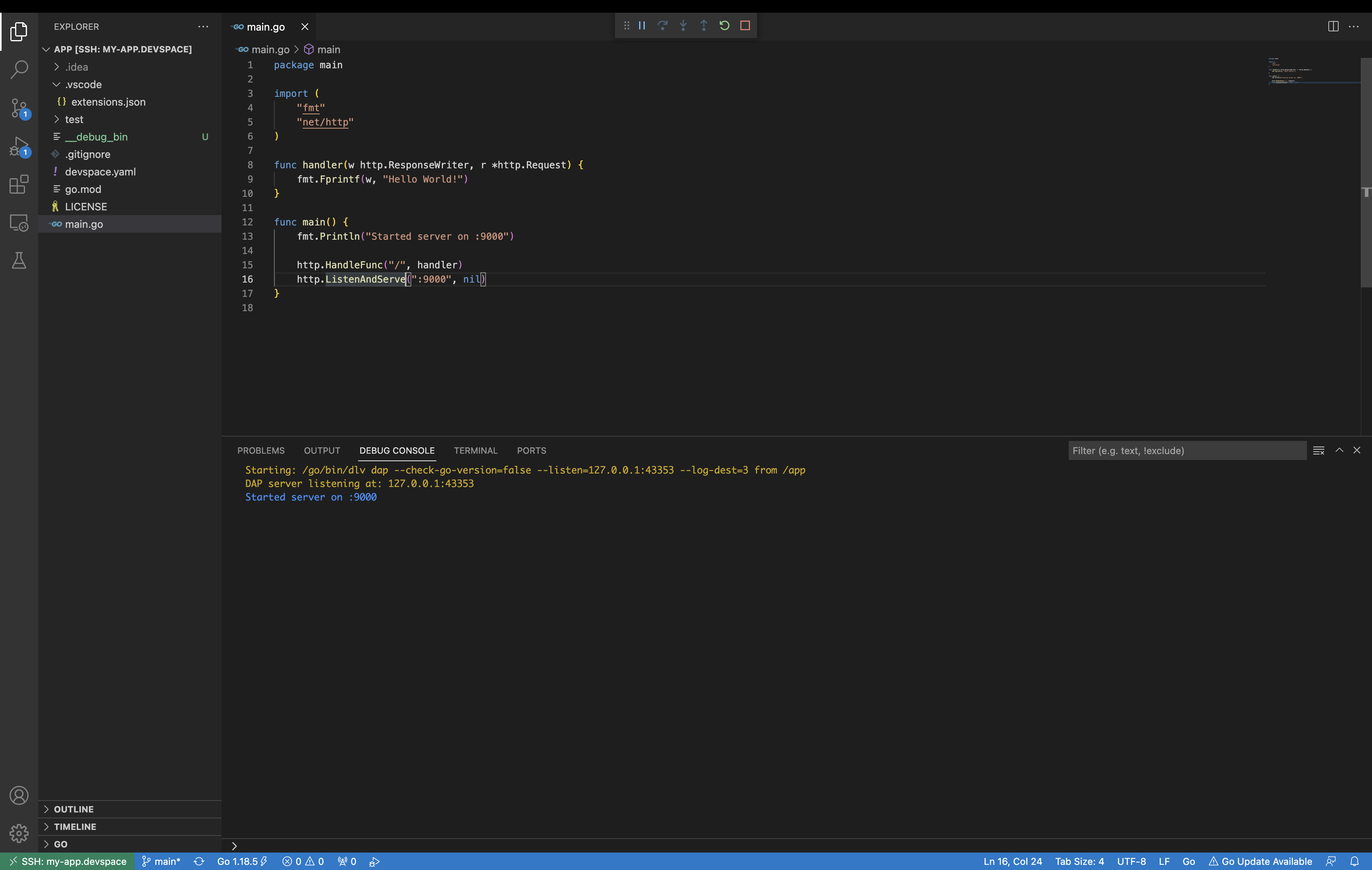Viewport: 1372px width, 870px height.
Task: Switch to the PROBLEMS tab
Action: [x=261, y=450]
